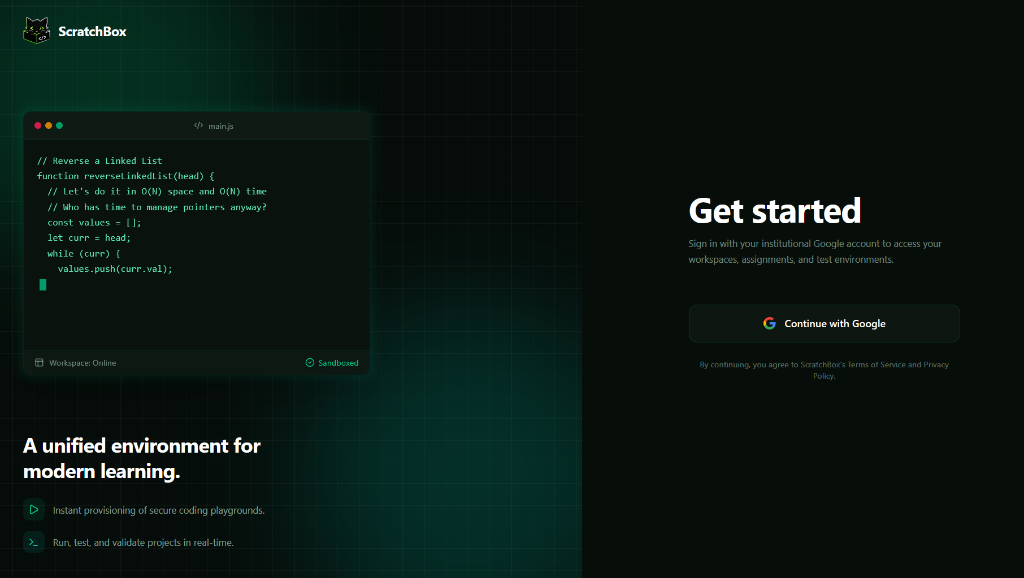Screen dimensions: 1024x578
Task: Click the red window dot in code card
Action: pyautogui.click(x=38, y=125)
